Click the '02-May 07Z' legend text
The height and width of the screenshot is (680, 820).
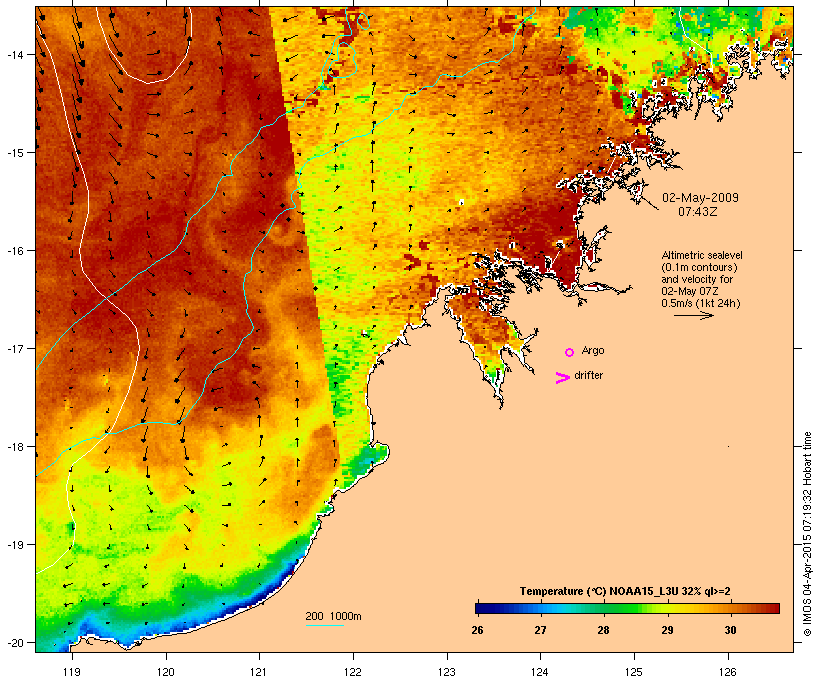(x=690, y=291)
